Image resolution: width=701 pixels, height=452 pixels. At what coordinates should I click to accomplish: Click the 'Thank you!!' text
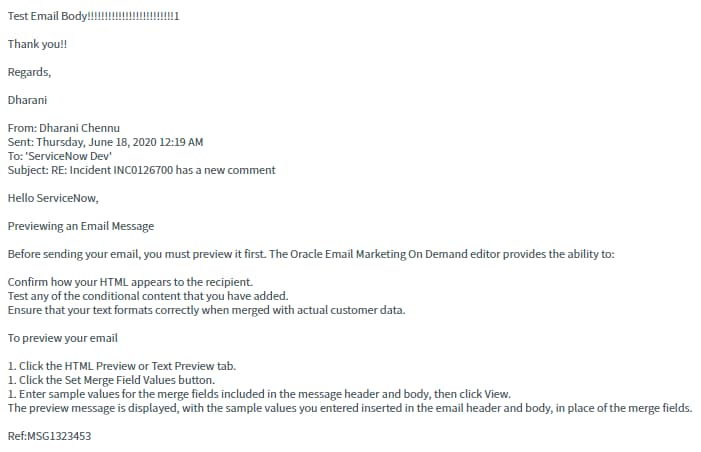click(38, 44)
